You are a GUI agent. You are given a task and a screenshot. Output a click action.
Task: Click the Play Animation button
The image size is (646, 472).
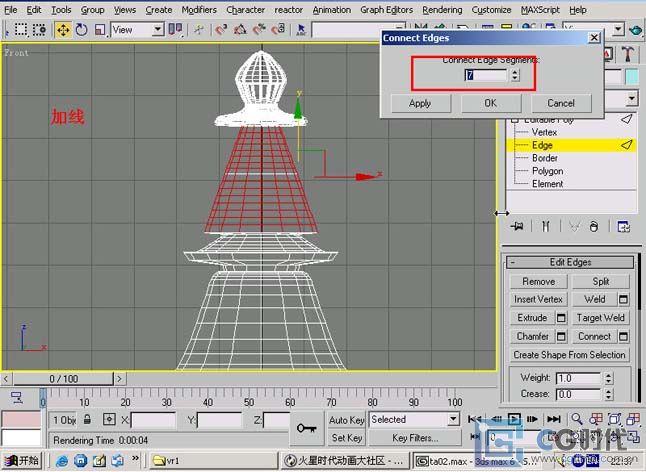click(514, 419)
